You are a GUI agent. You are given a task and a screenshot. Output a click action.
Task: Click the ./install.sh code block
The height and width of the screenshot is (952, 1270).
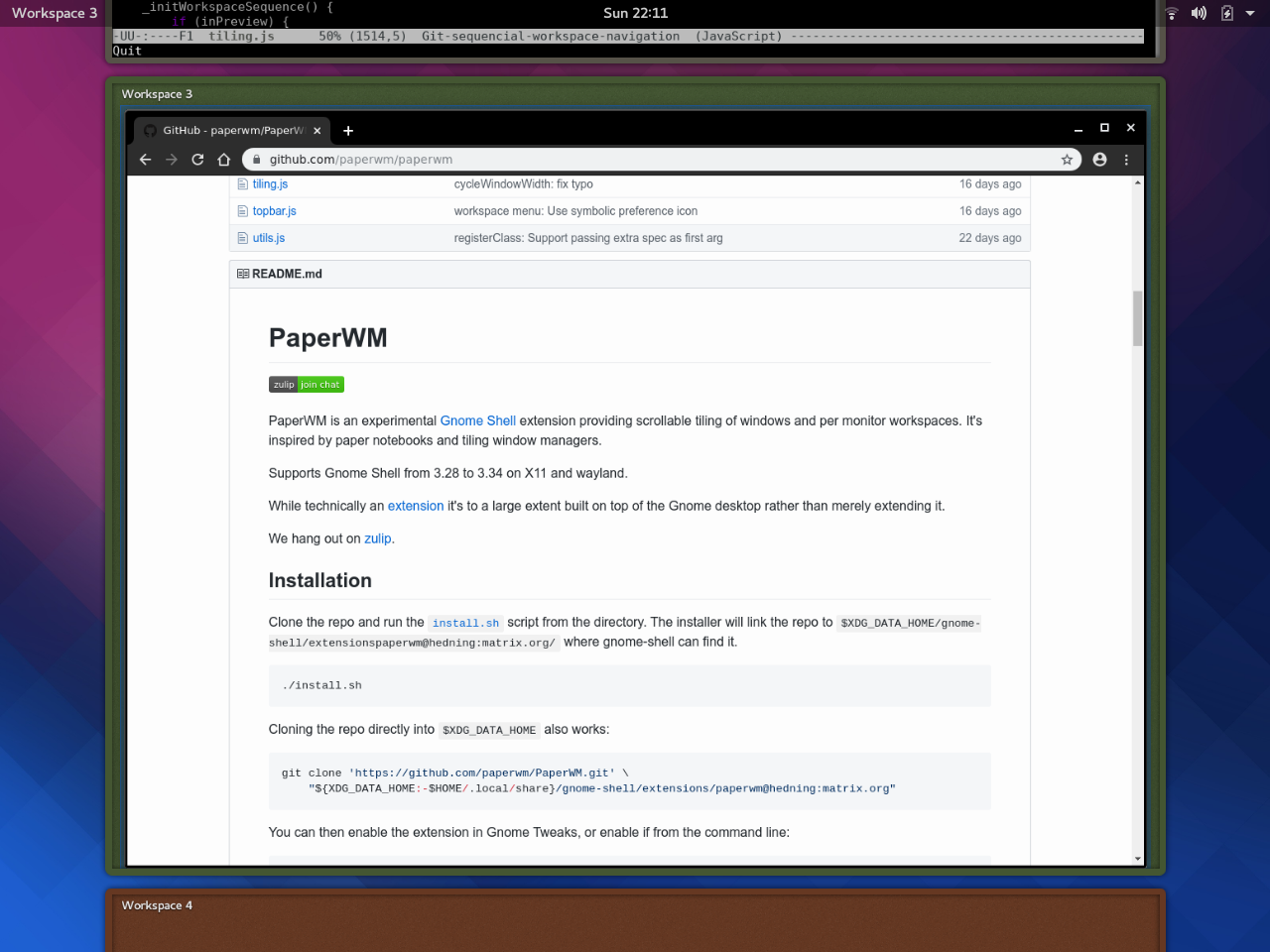pos(629,685)
